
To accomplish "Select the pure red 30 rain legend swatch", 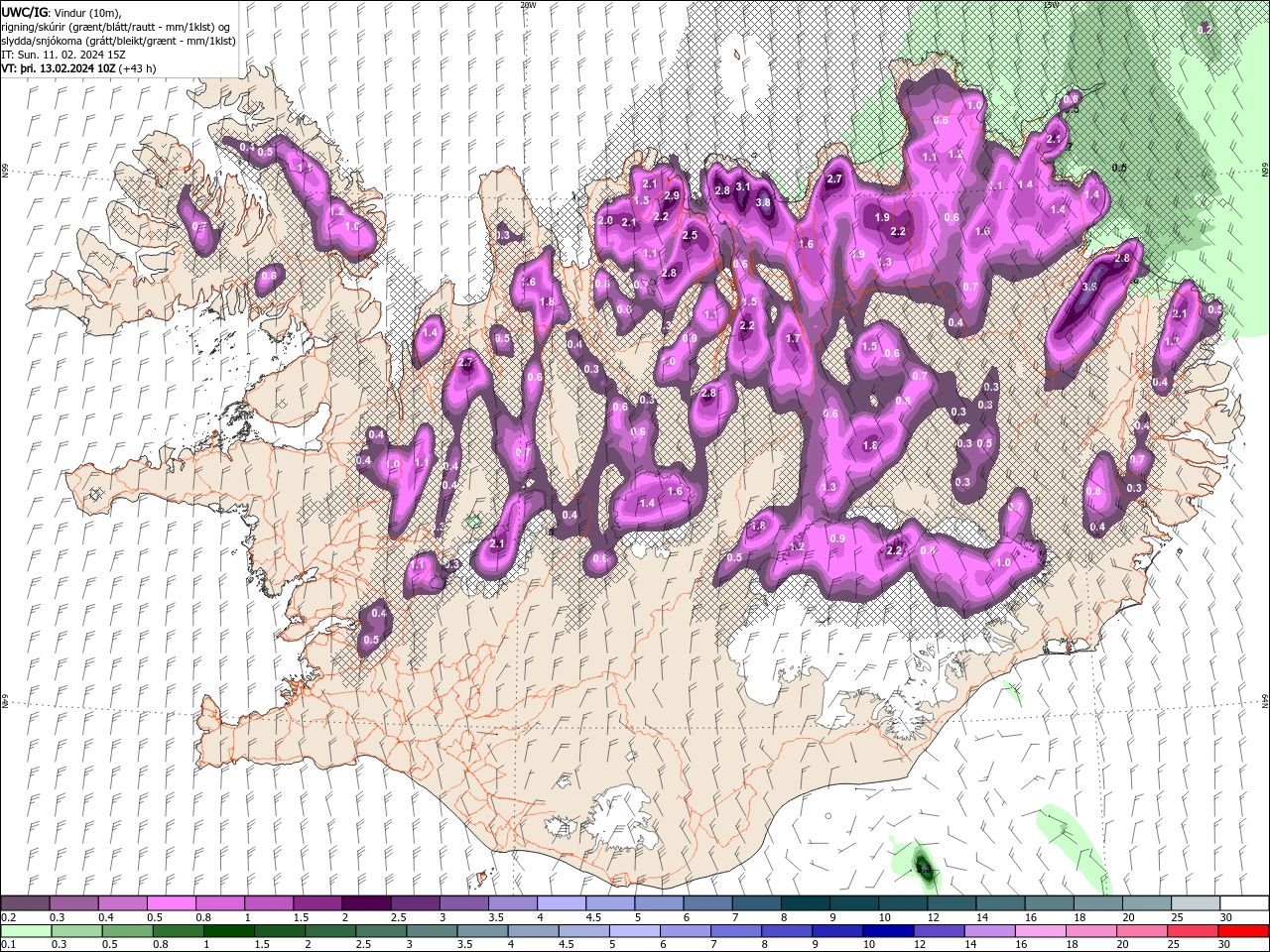I will click(x=1242, y=931).
